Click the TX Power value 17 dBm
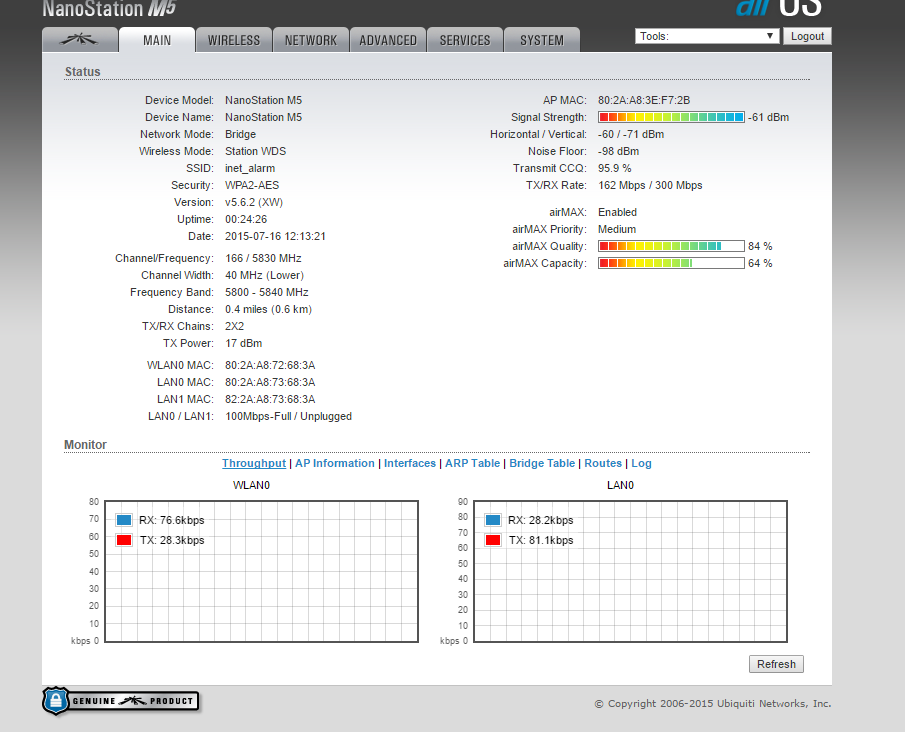Viewport: 905px width, 732px height. [x=244, y=343]
